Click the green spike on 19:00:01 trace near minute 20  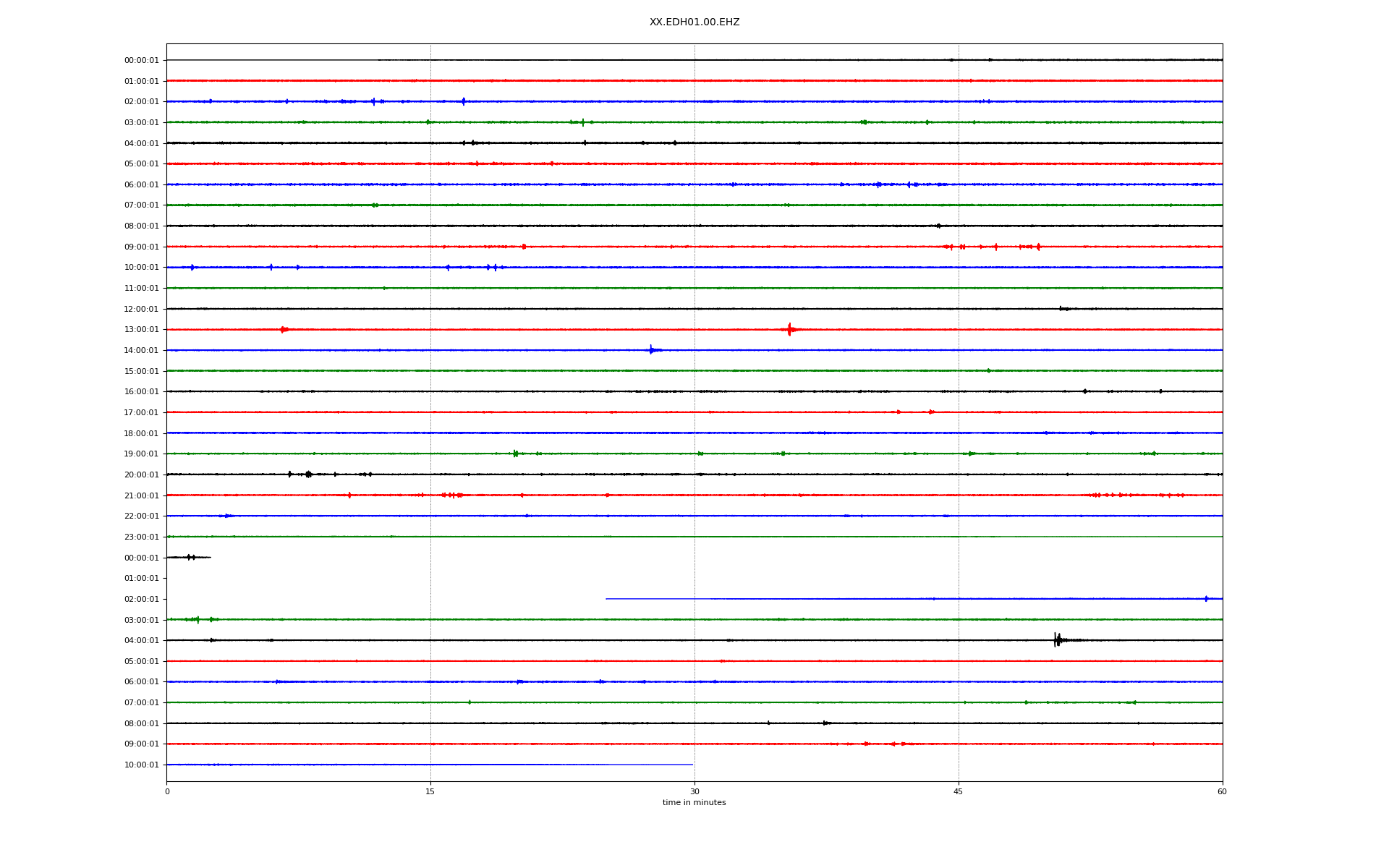(x=515, y=454)
